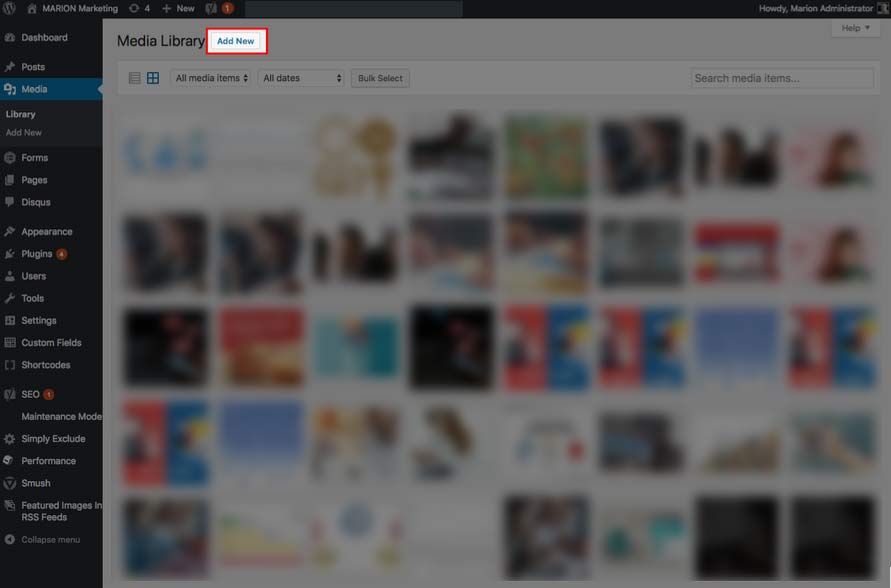Click the WordPress logo icon
The height and width of the screenshot is (588, 891).
(x=10, y=8)
